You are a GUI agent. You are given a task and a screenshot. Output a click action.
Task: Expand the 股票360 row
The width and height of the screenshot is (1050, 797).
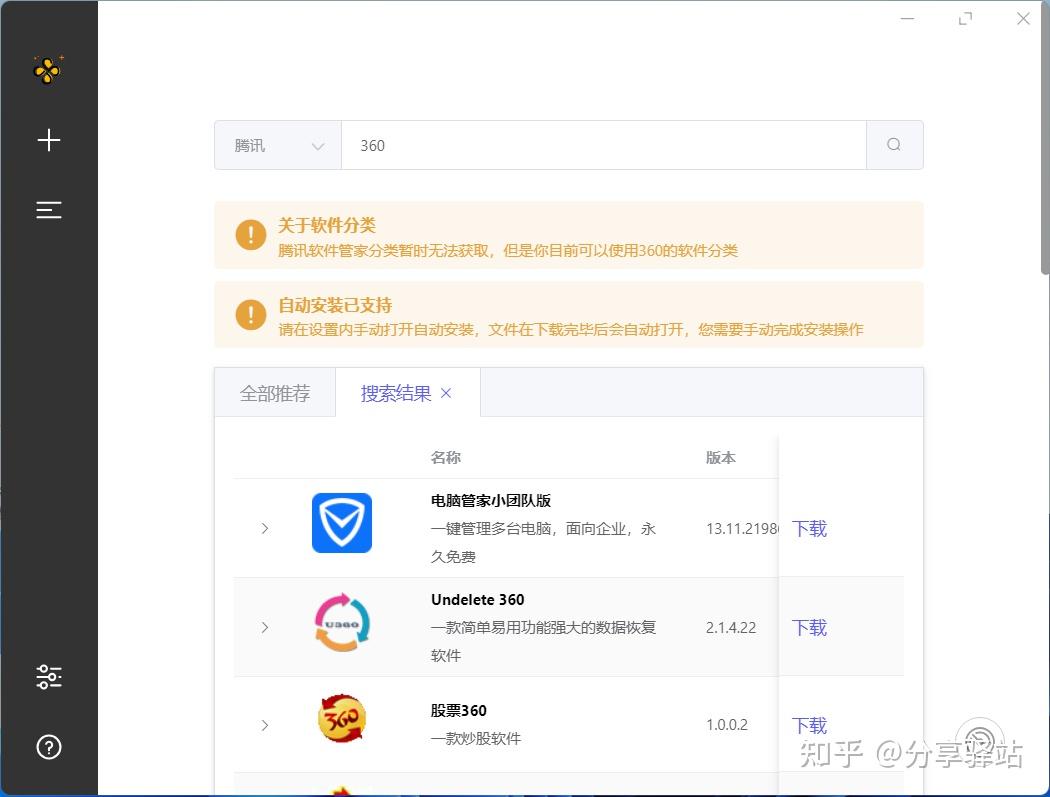click(x=265, y=725)
